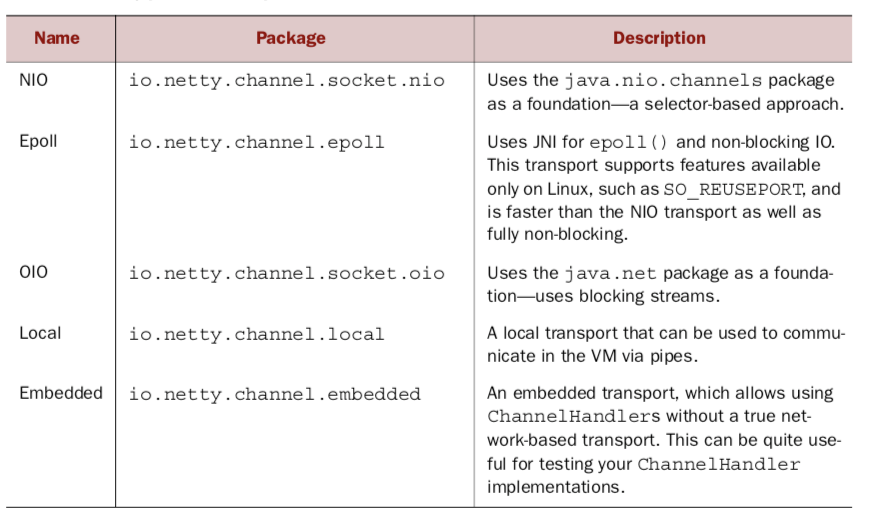Select the NIO row name cell
This screenshot has height=516, width=870.
pyautogui.click(x=33, y=80)
